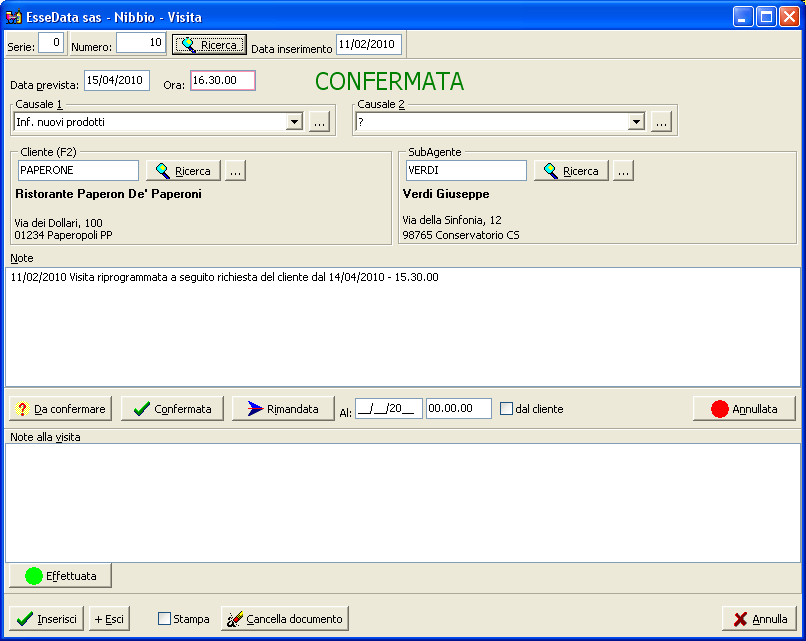The height and width of the screenshot is (641, 806).
Task: Click text 01234 Paperopoli PP
Action: [x=63, y=235]
